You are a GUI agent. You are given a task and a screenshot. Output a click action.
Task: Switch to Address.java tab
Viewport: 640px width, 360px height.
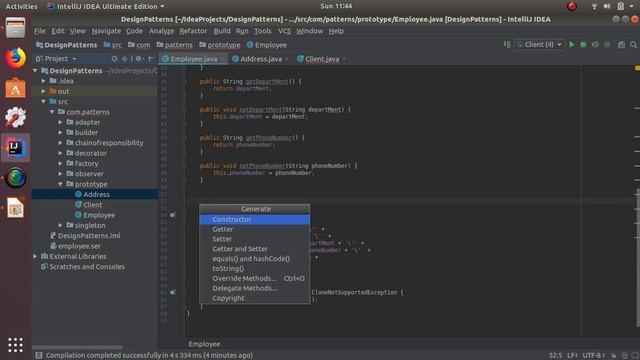coord(261,59)
